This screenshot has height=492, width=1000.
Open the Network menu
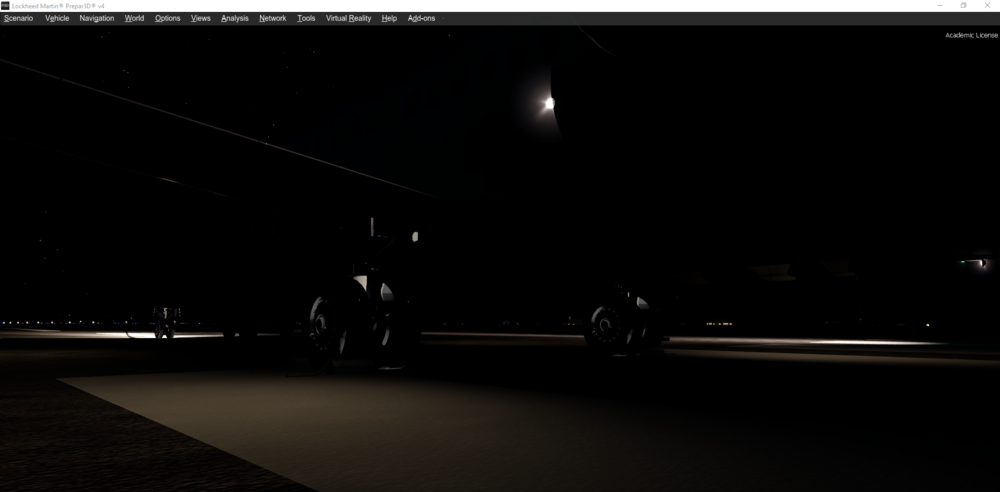pos(272,18)
